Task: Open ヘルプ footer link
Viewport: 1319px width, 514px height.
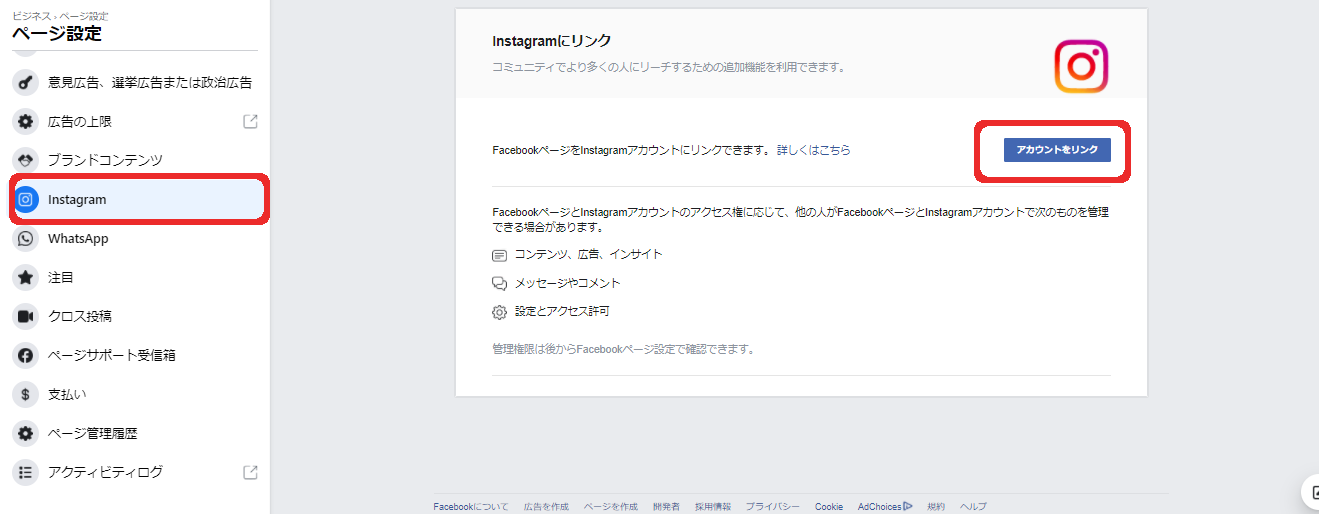Action: coord(973,507)
